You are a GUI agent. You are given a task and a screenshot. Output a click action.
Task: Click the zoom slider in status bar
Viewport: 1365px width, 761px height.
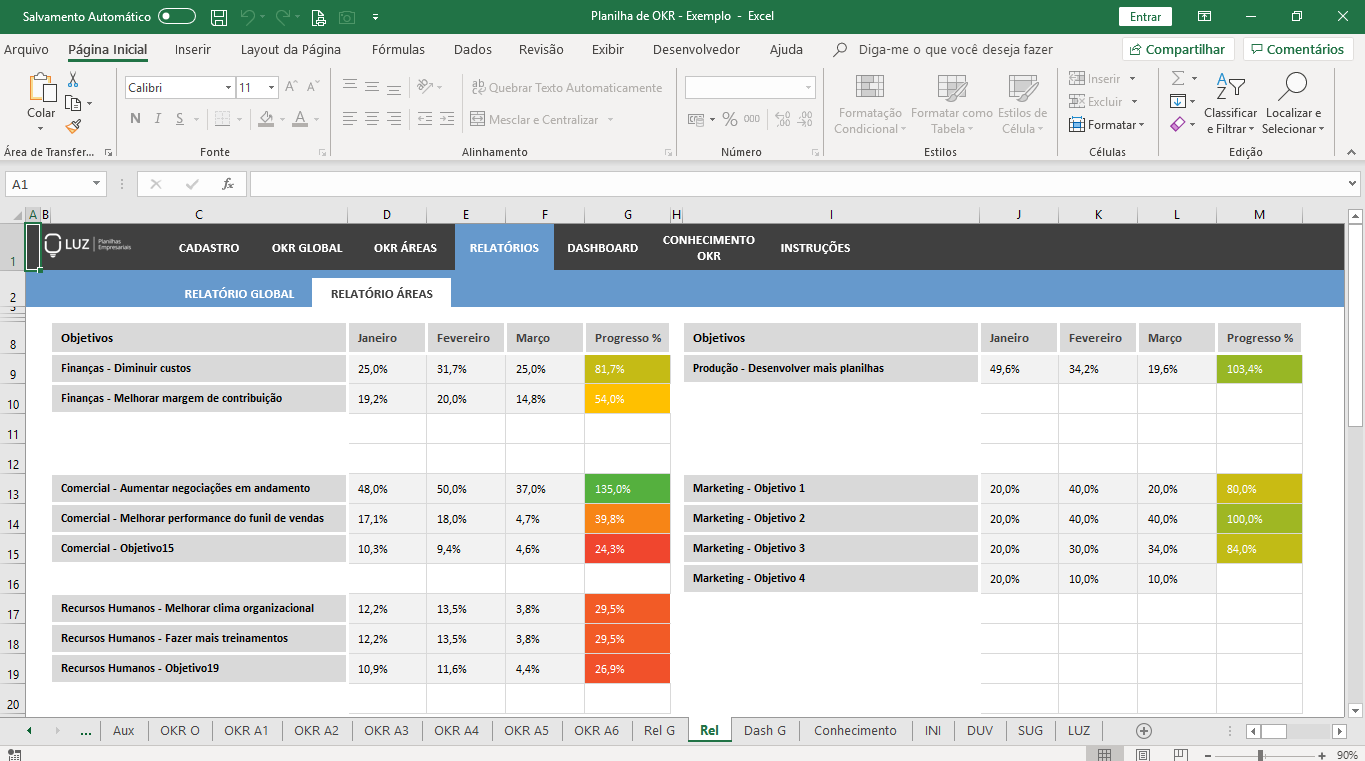1260,755
